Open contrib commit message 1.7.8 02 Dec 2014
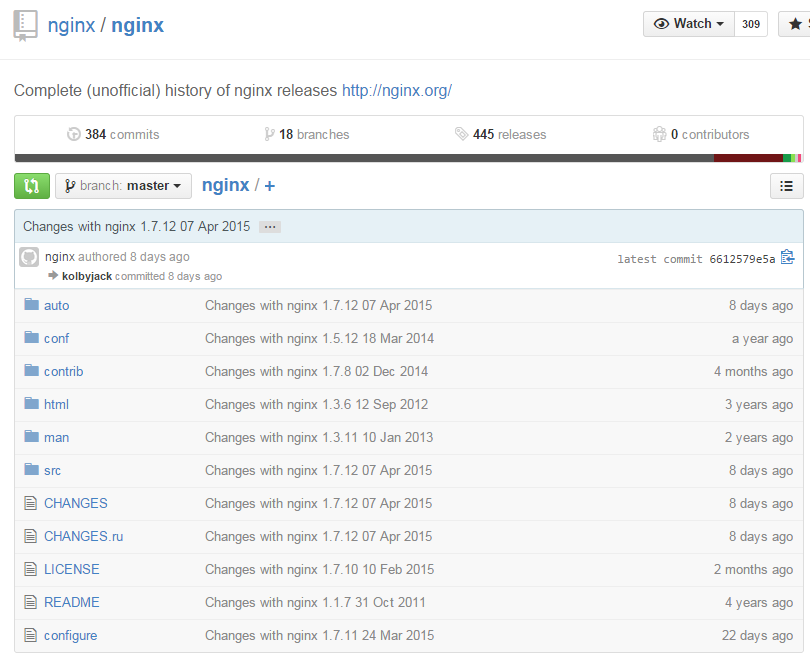Image resolution: width=810 pixels, height=661 pixels. tap(316, 371)
